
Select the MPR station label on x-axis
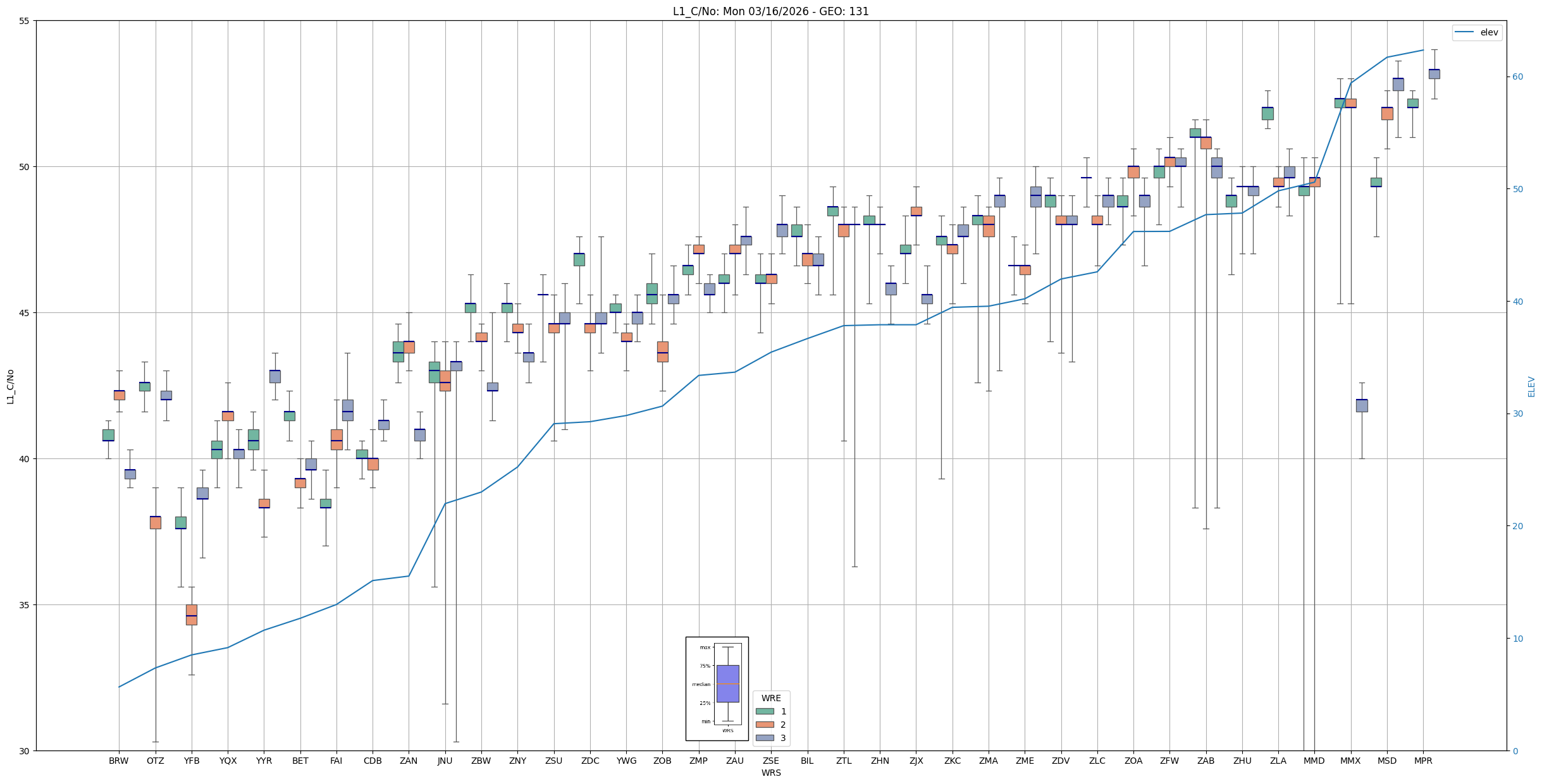pos(1422,761)
